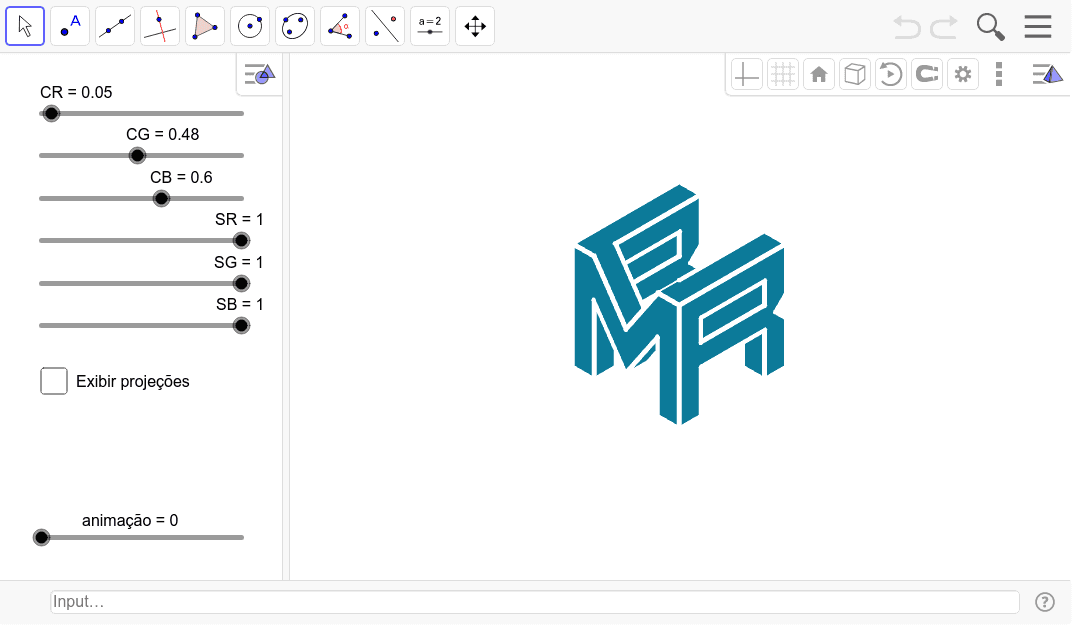This screenshot has height=625, width=1072.
Task: Open the three-dot views menu
Action: 999,74
